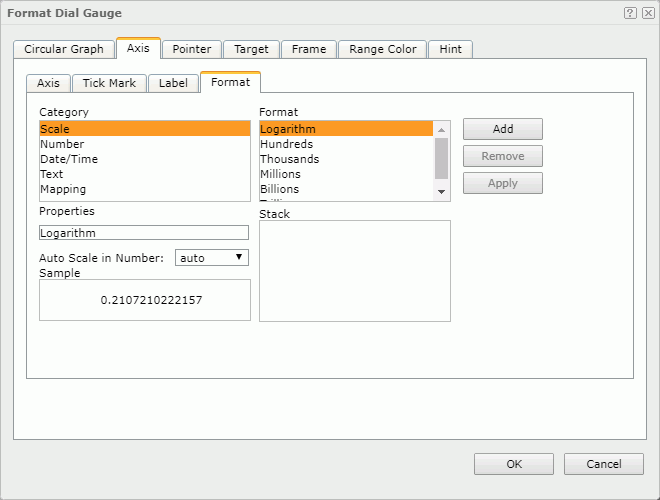The width and height of the screenshot is (660, 500).
Task: Open the Pointer tab
Action: coord(192,49)
